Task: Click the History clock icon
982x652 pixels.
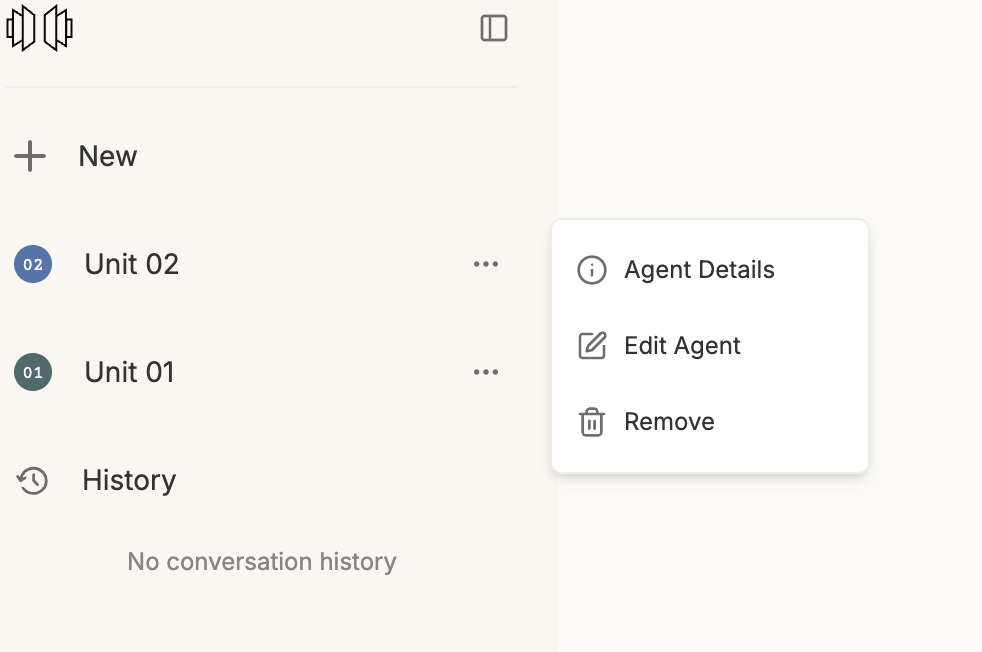Action: point(32,480)
